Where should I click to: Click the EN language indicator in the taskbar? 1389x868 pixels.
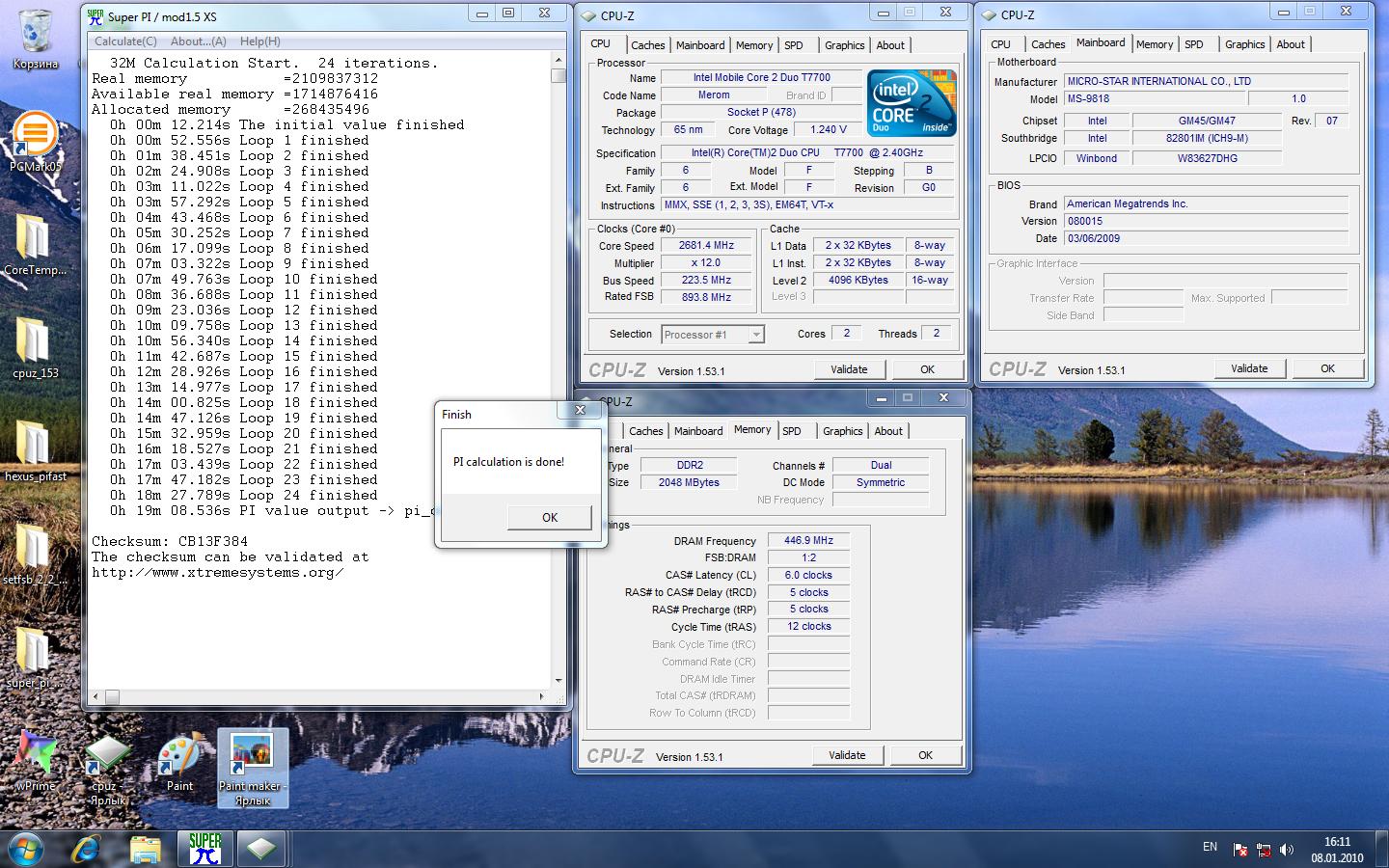point(1210,847)
